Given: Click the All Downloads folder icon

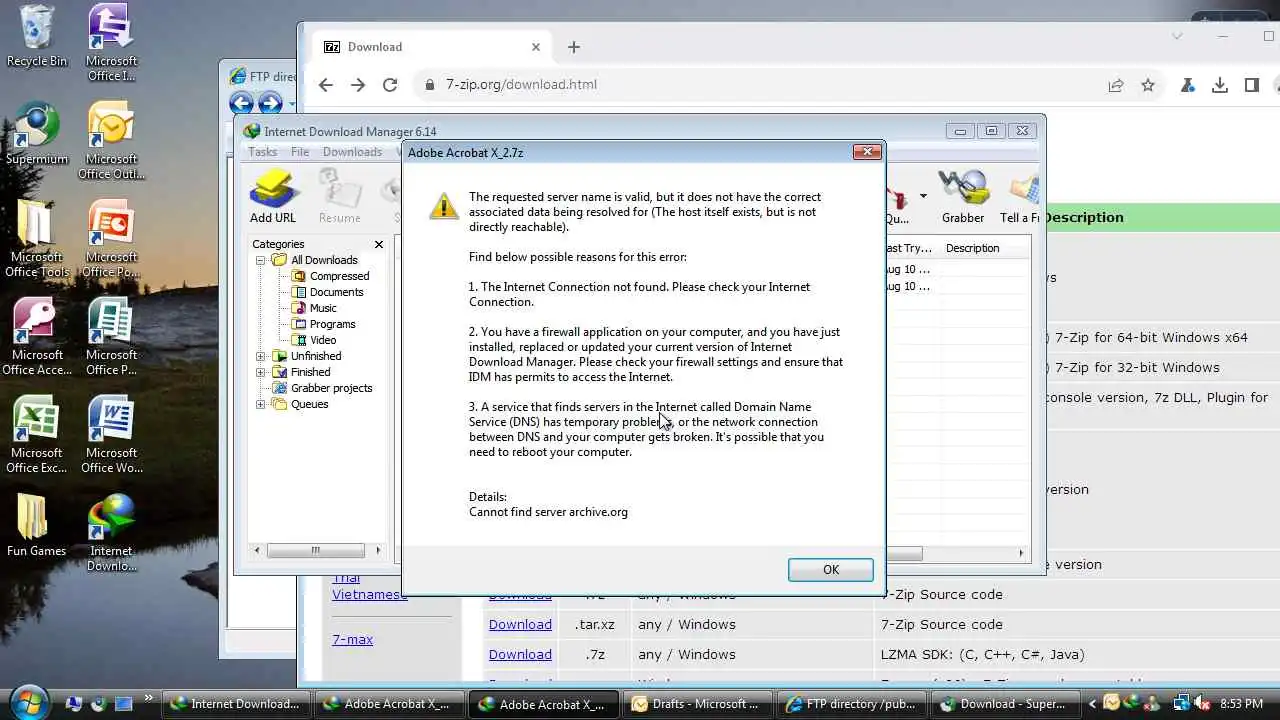Looking at the screenshot, I should coord(279,260).
